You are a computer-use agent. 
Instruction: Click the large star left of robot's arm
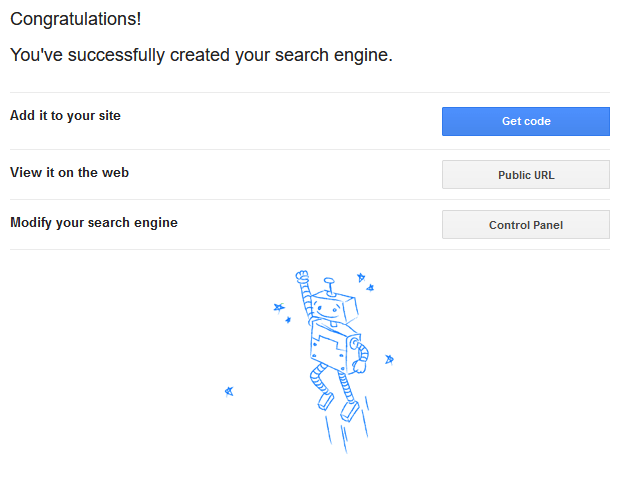(279, 308)
